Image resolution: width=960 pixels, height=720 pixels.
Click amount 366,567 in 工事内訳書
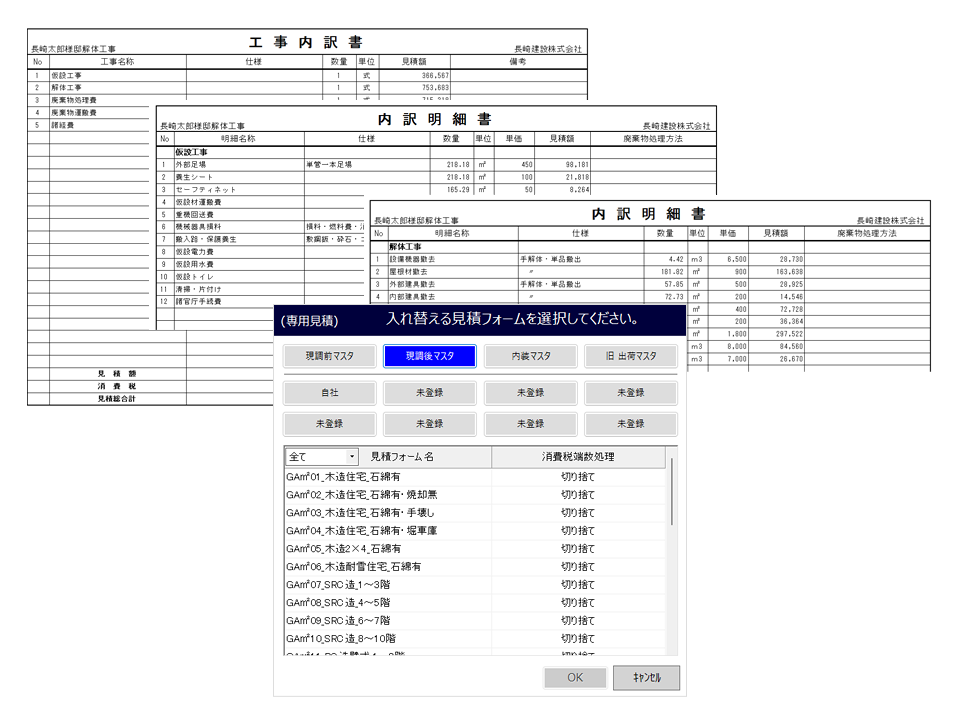435,75
